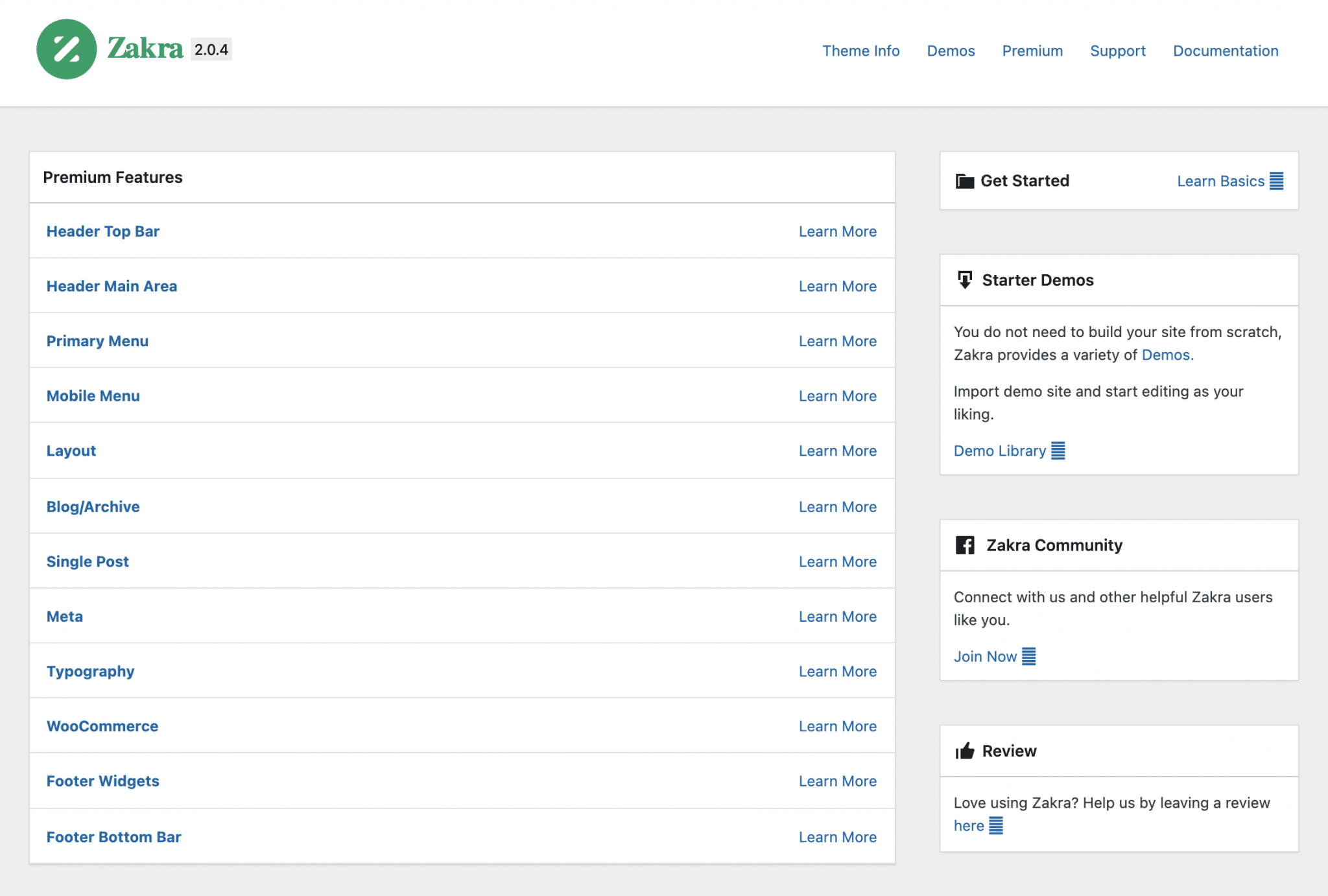Click the folder icon beside Get Started
Image resolution: width=1328 pixels, height=896 pixels.
click(x=966, y=181)
